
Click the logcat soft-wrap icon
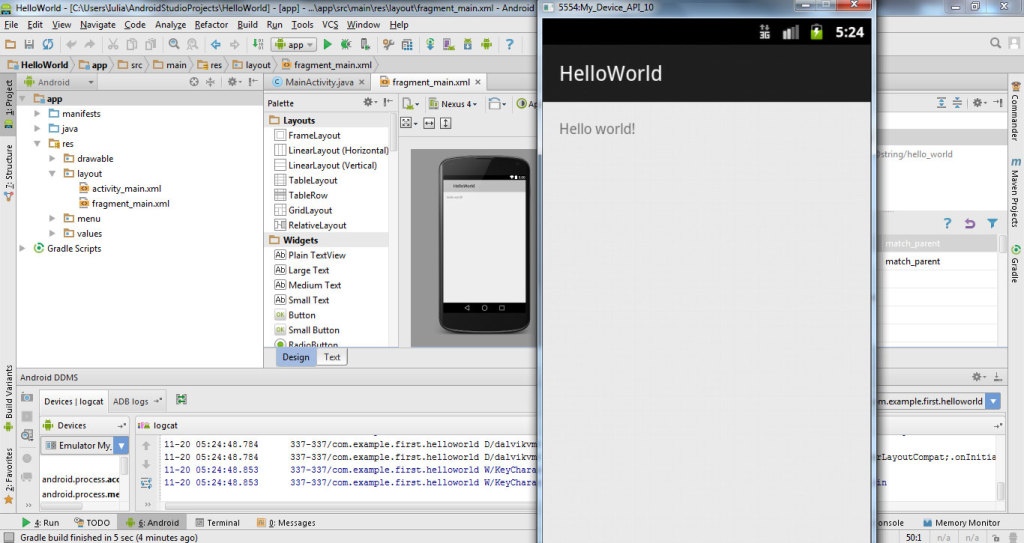click(146, 483)
